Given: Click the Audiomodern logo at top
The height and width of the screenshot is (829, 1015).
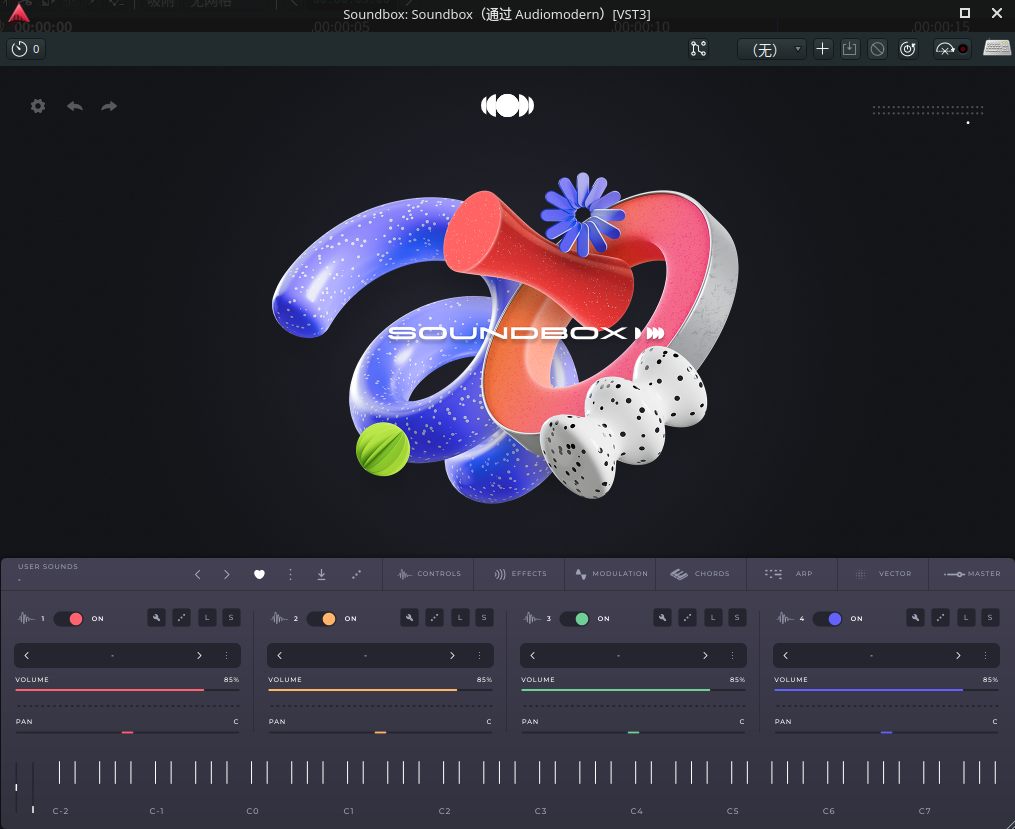Looking at the screenshot, I should 508,105.
